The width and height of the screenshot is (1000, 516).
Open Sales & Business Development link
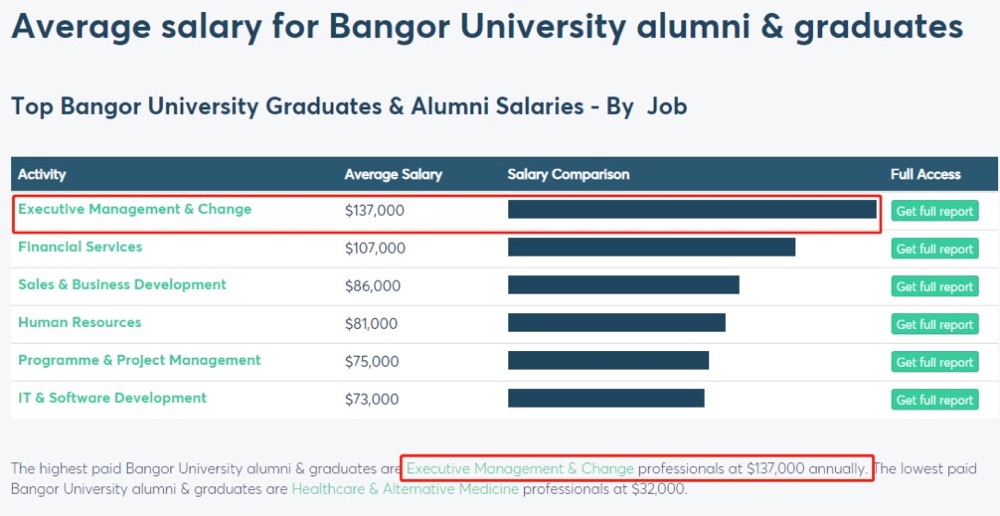[x=122, y=285]
